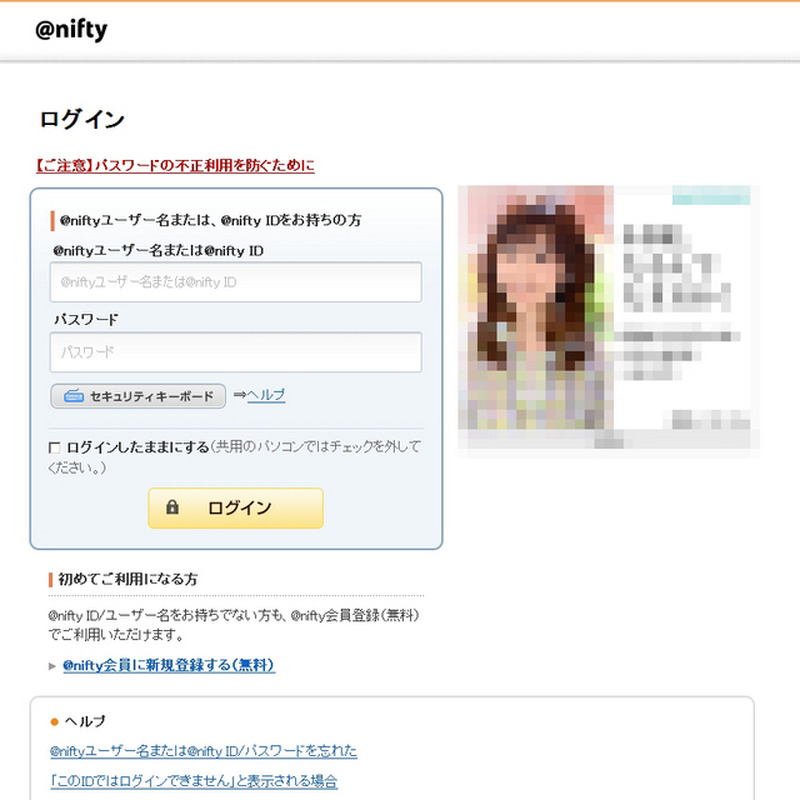Click the small triangle beside the new registration link
800x800 pixels.
pos(52,666)
